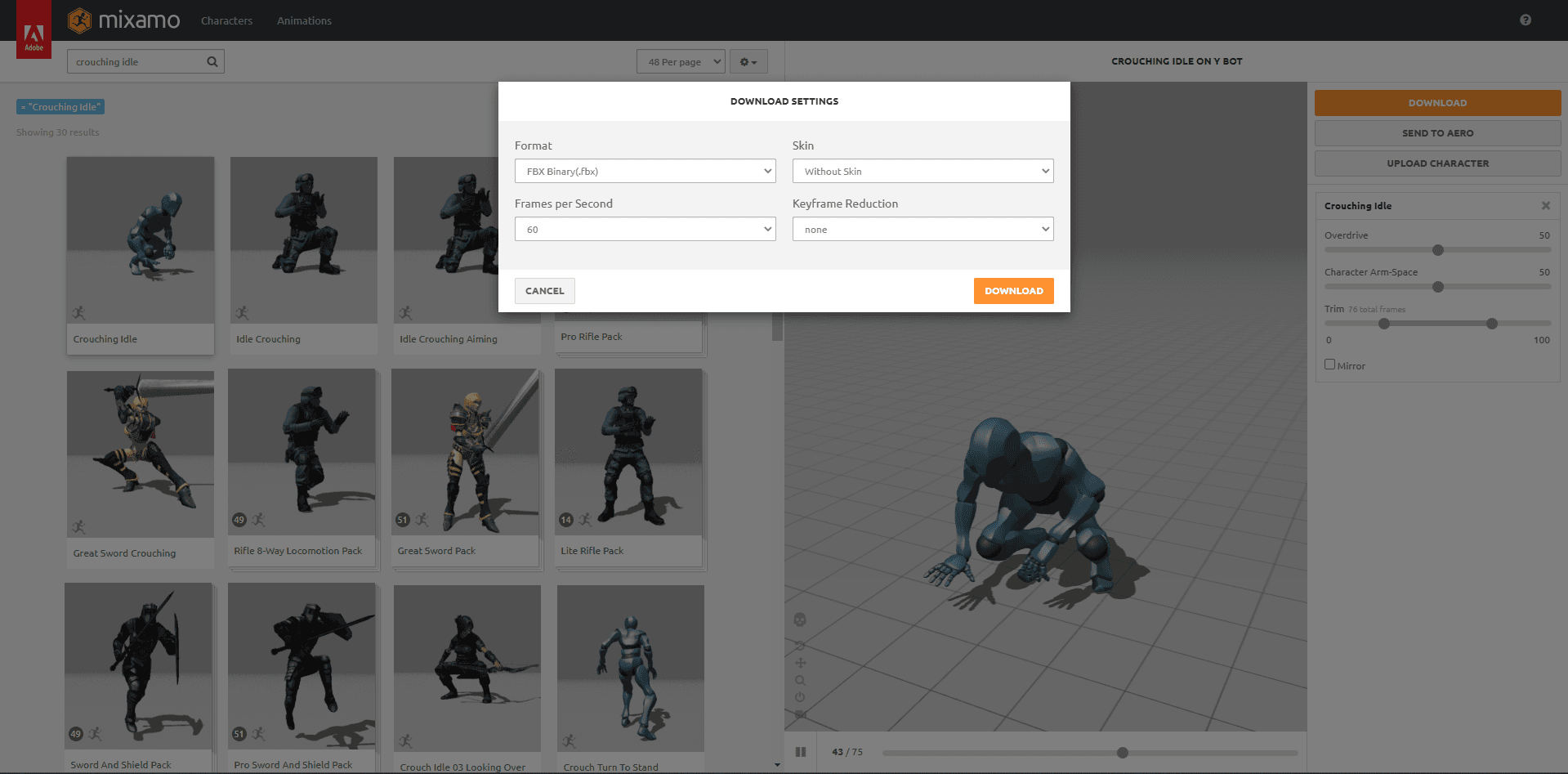Open the Skin dropdown
The width and height of the screenshot is (1568, 774).
point(923,171)
